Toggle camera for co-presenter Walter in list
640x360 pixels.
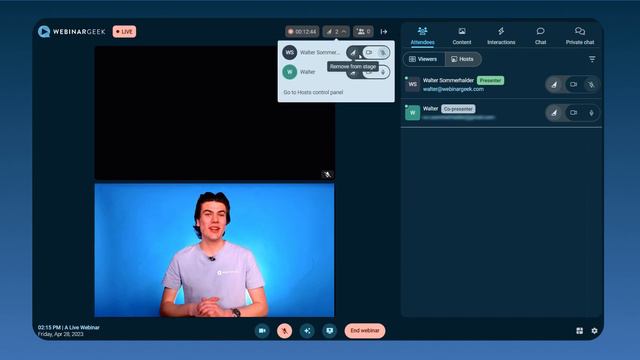(x=573, y=113)
